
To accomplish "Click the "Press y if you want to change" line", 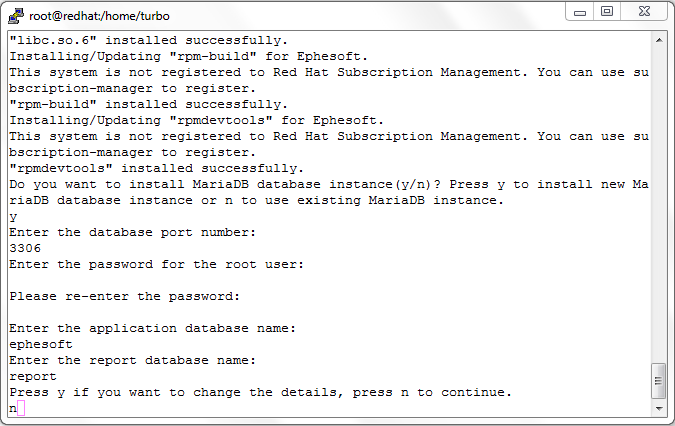I will (x=260, y=392).
